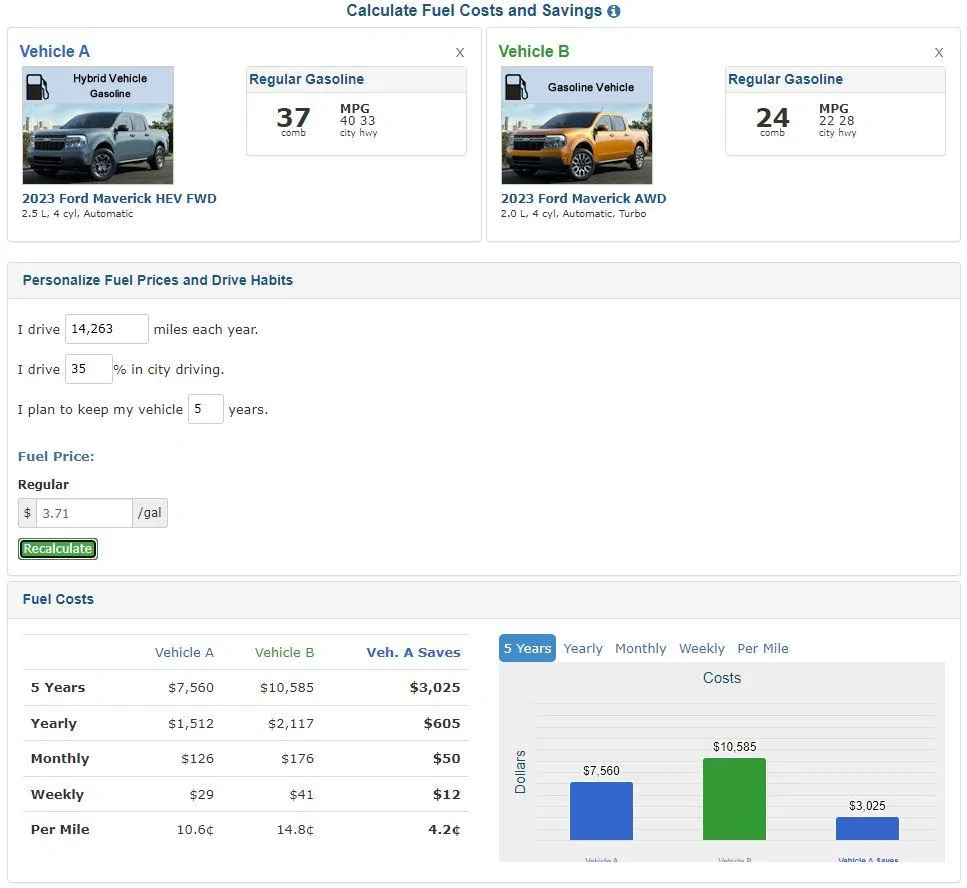Click the $605 yearly savings cell

point(442,723)
